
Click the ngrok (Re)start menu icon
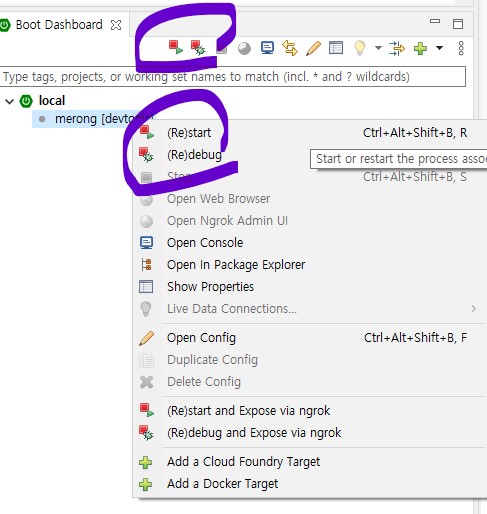click(147, 410)
